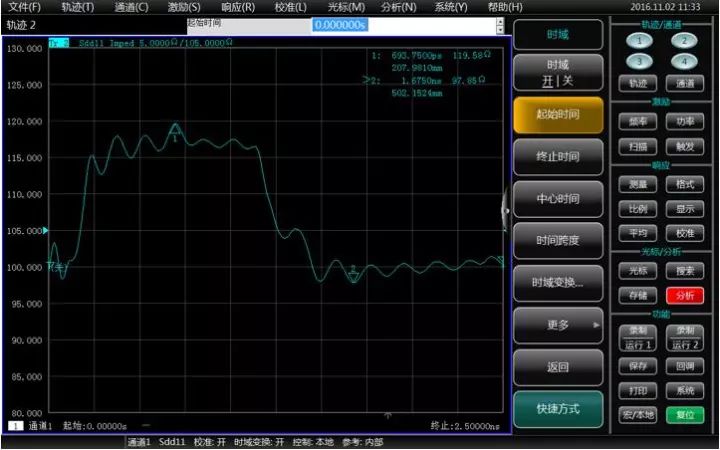Click the 宏/本地 button
The image size is (720, 450).
(x=638, y=415)
